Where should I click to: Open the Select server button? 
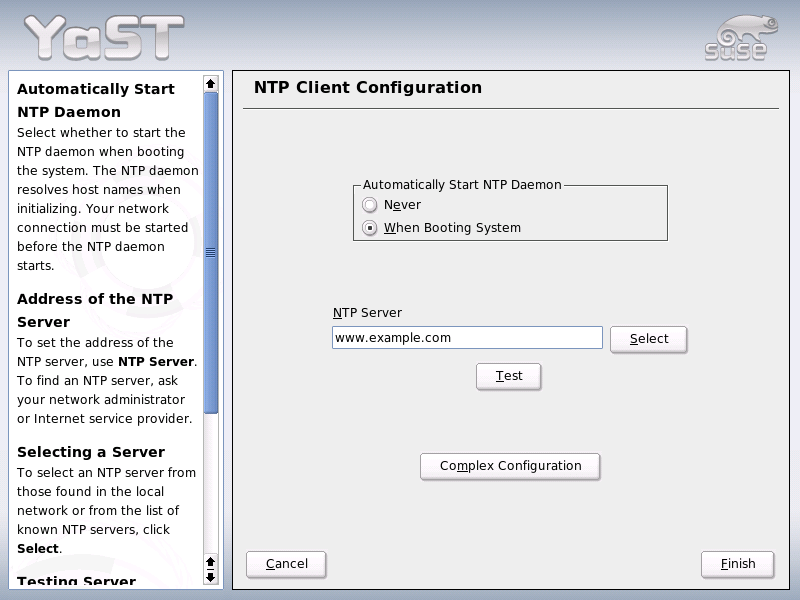coord(648,339)
